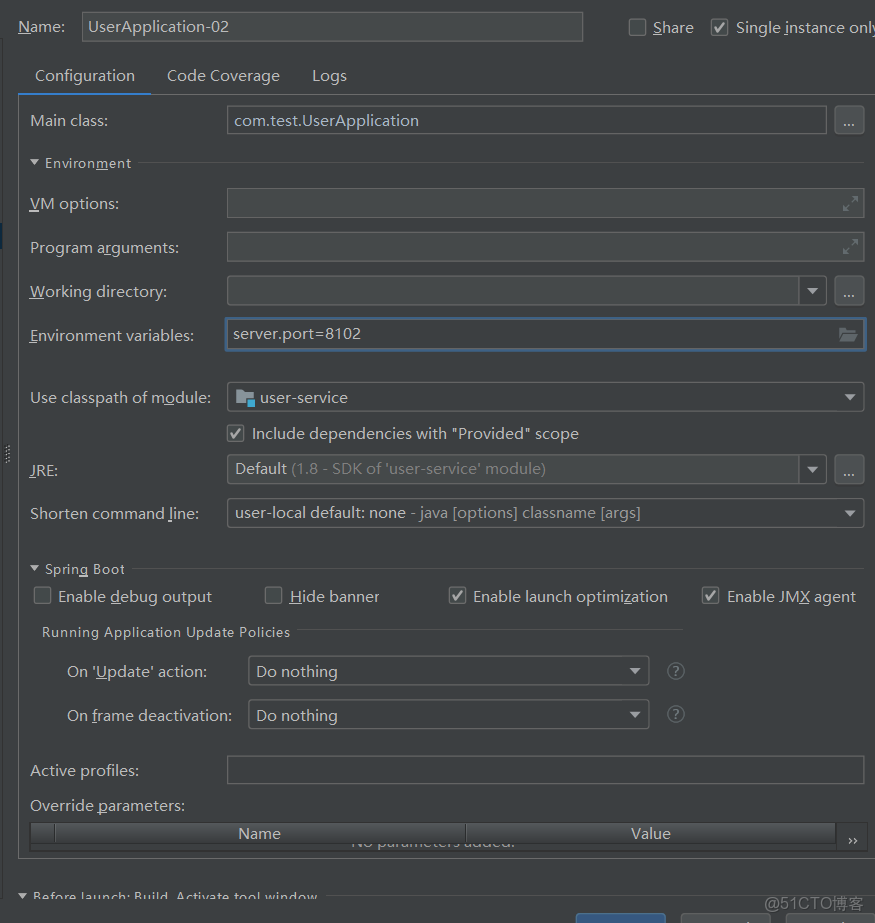This screenshot has width=875, height=923.
Task: Open the Use classpath of module dropdown
Action: [849, 397]
